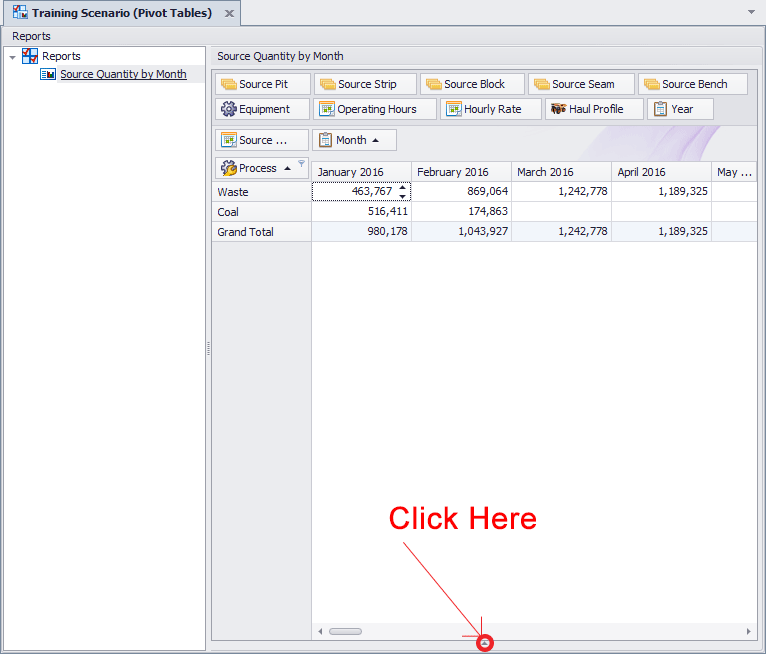Click the Source Pit field icon
This screenshot has height=654, width=766.
coord(228,84)
